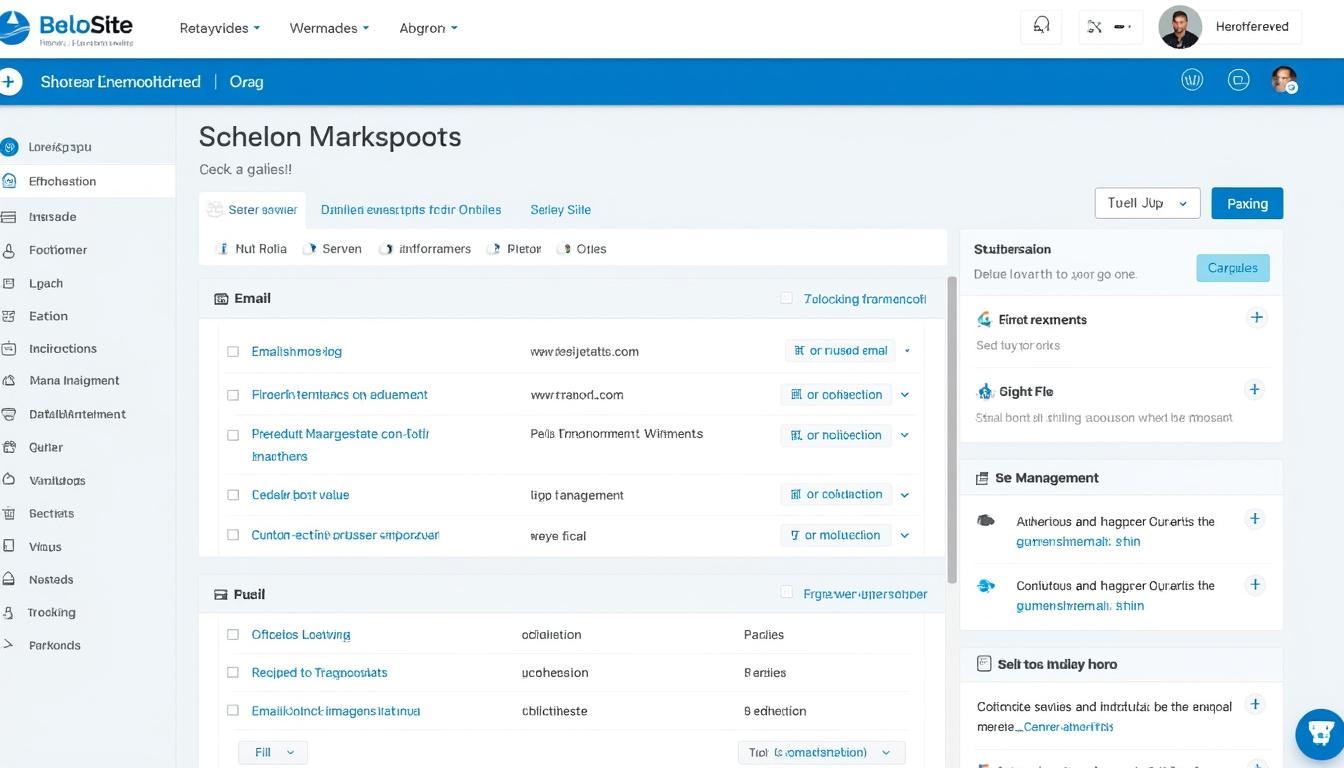This screenshot has width=1344, height=768.
Task: Click the Mana Inaigment sidebar icon
Action: click(9, 381)
